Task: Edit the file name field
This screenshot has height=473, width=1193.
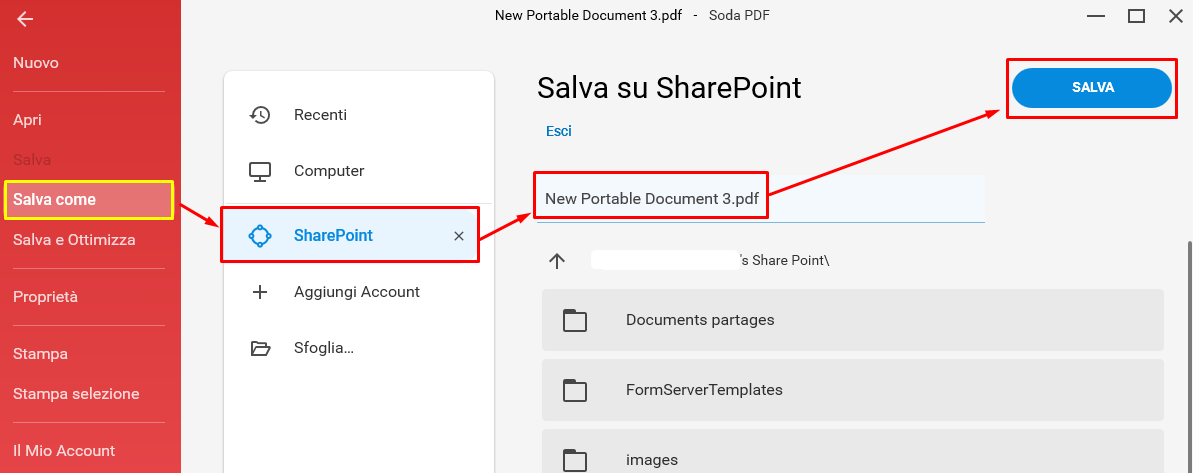Action: 761,199
